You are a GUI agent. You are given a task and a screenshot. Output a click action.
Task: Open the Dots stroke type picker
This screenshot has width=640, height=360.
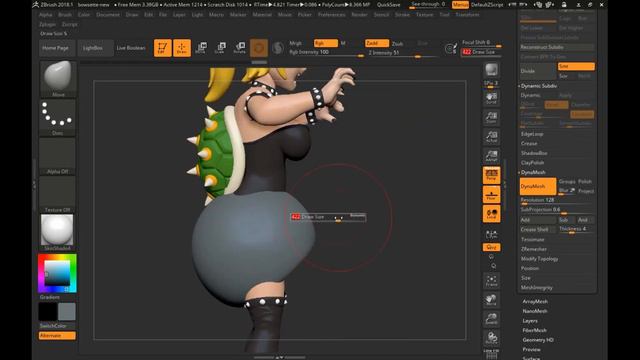58,118
